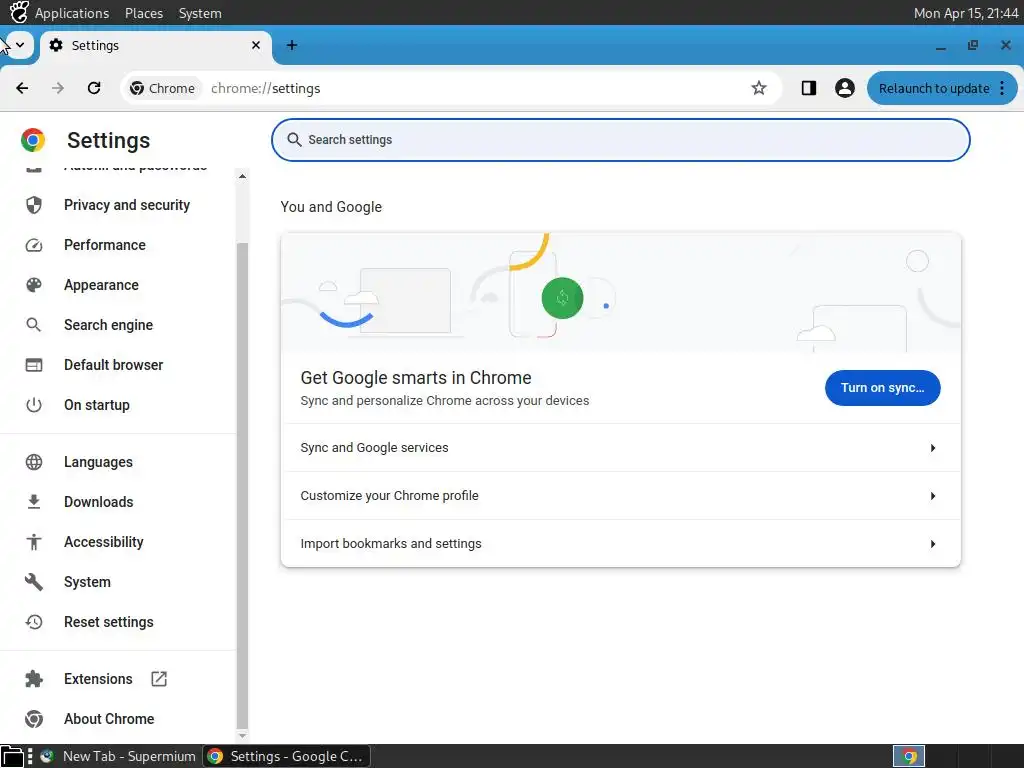Click the Privacy and security shield icon
Screen dimensions: 1024x768
34,205
